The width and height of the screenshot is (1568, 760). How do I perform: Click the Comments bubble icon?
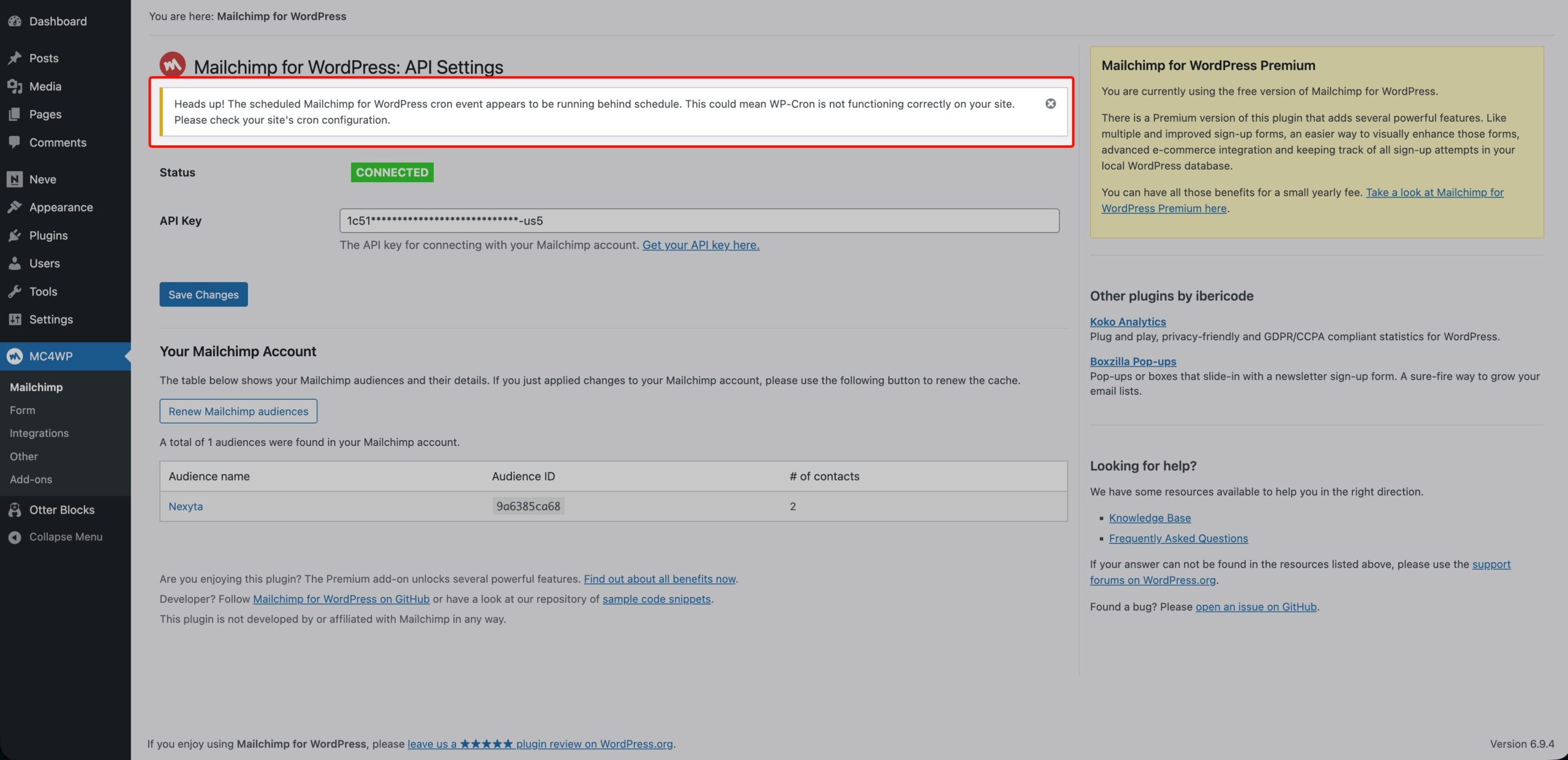click(x=15, y=142)
